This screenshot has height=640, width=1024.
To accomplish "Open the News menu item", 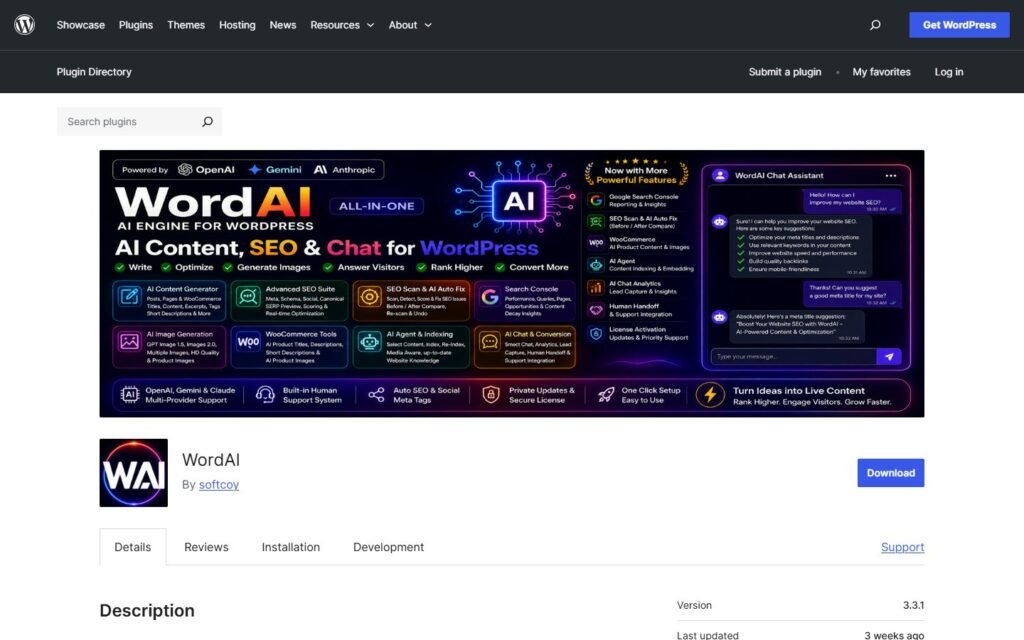I will 283,25.
